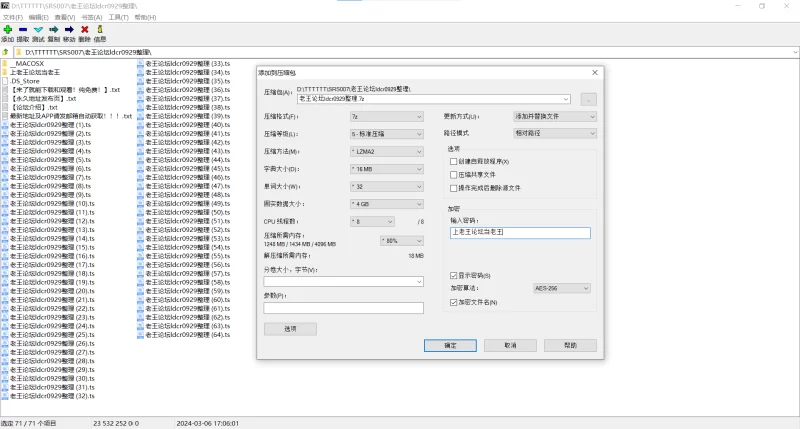The width and height of the screenshot is (800, 429).
Task: Open the 压缩等级 5-标准压缩 dropdown
Action: pyautogui.click(x=387, y=134)
